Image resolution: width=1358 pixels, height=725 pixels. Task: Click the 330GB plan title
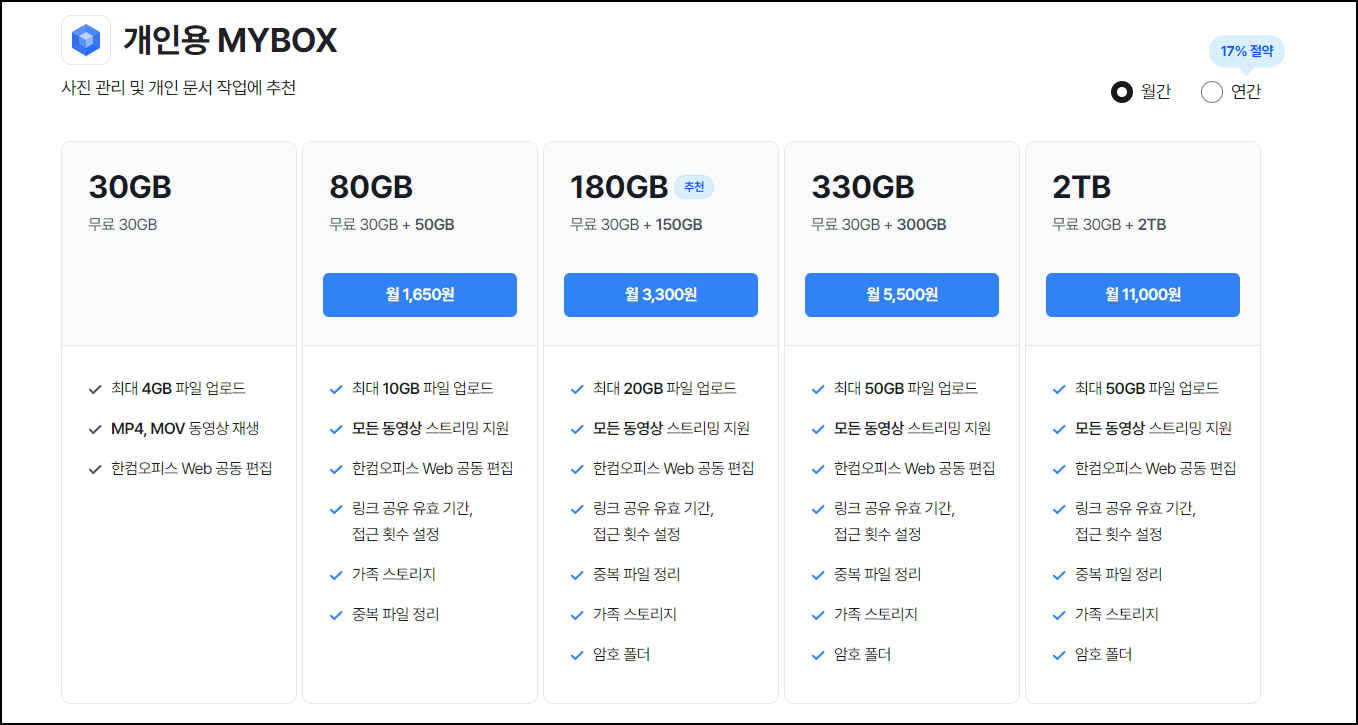coord(863,187)
